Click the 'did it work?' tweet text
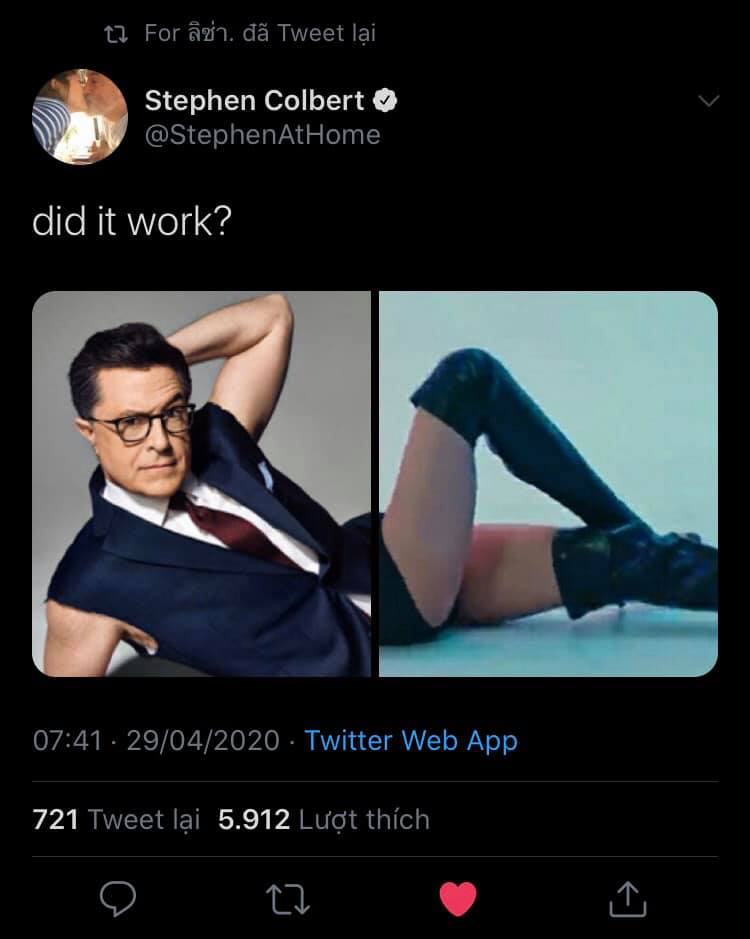Screen dimensions: 750x939 coord(131,221)
